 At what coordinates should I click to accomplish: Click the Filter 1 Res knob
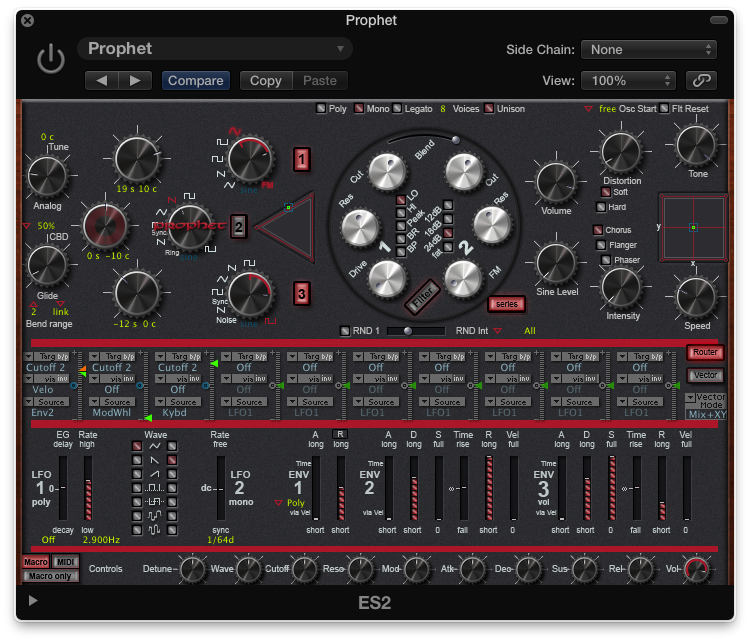tap(360, 227)
